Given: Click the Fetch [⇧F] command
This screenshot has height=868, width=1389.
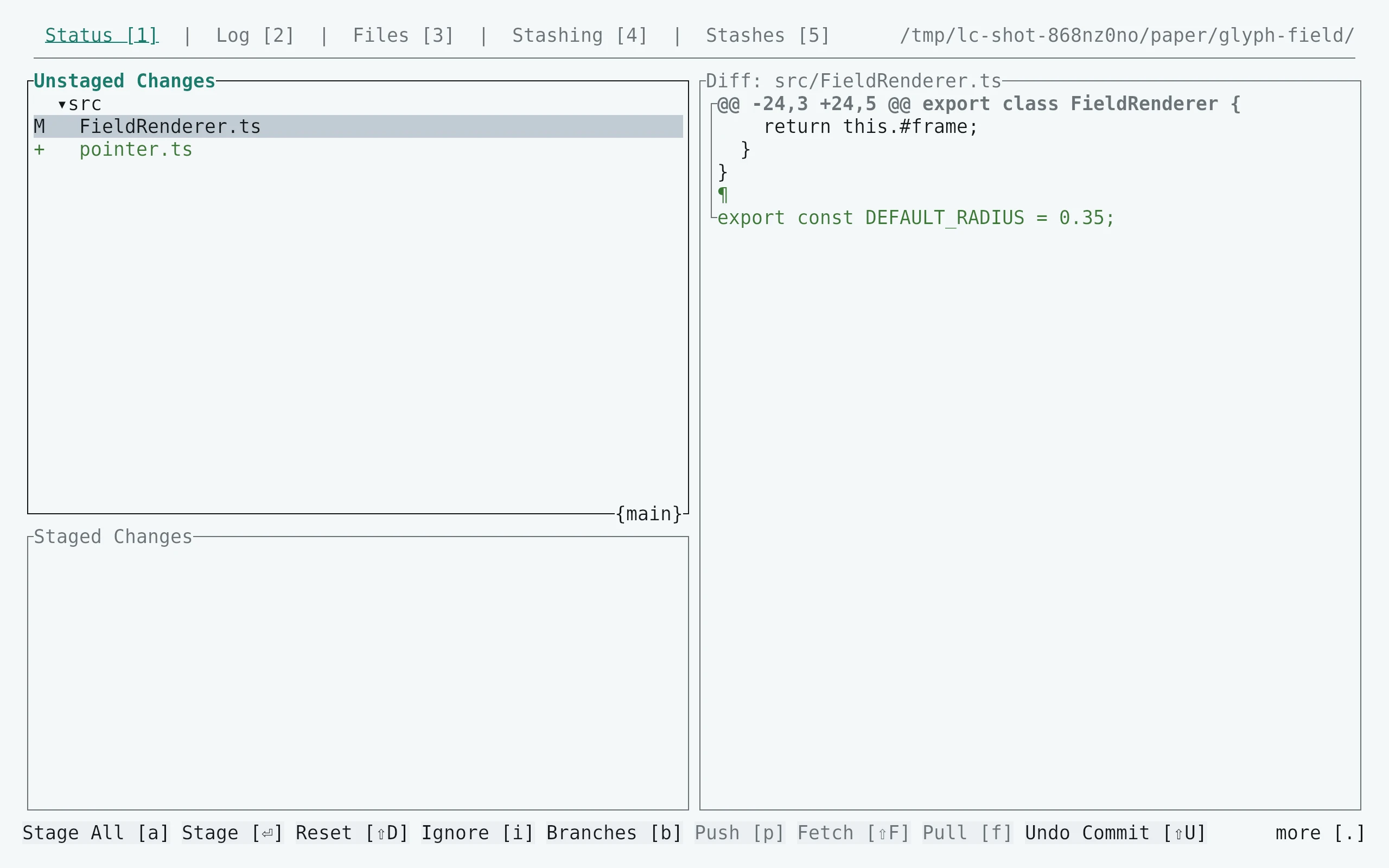Looking at the screenshot, I should [x=853, y=832].
